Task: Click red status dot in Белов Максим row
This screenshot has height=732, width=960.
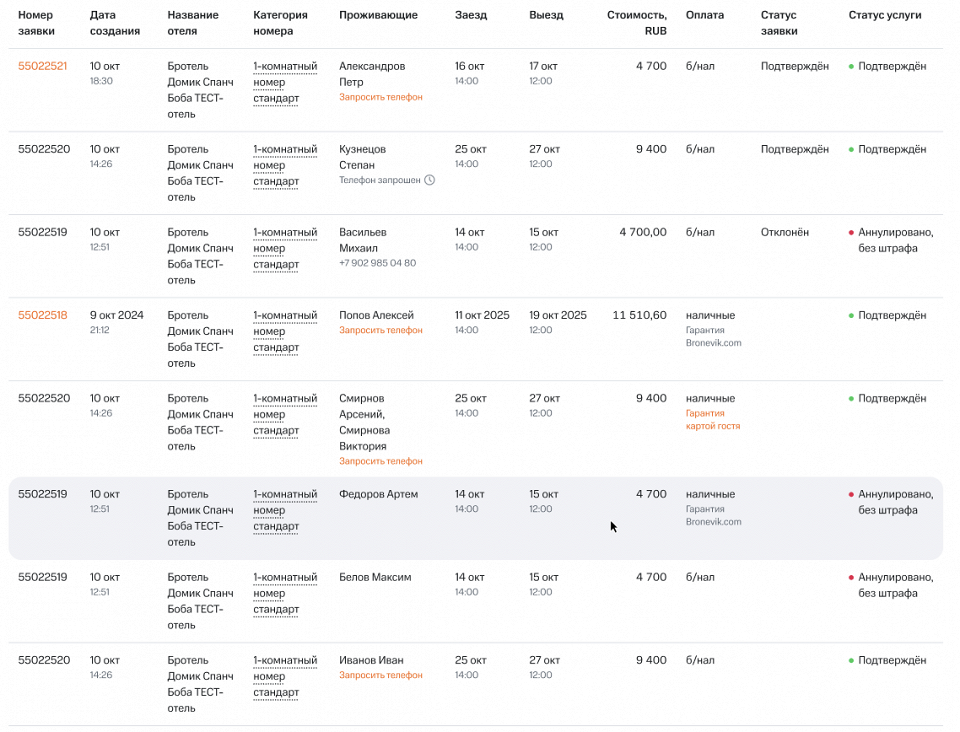Action: click(851, 578)
